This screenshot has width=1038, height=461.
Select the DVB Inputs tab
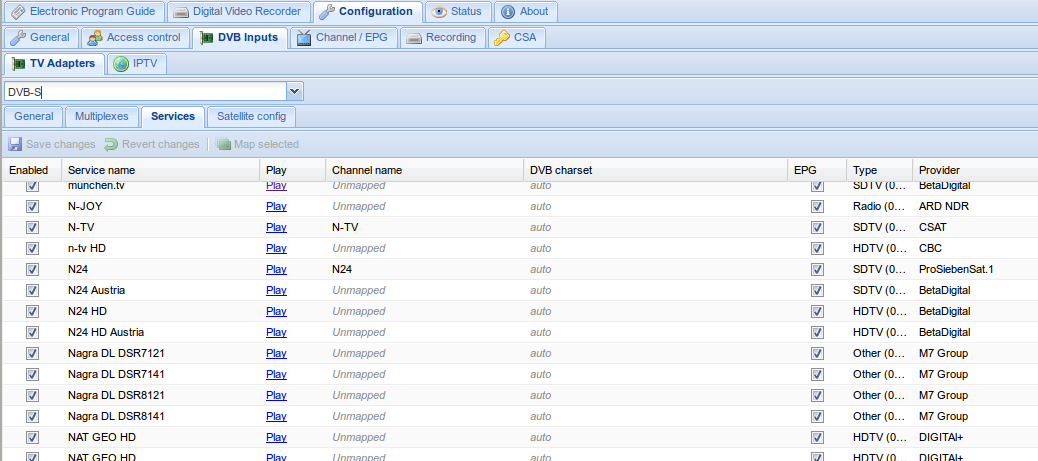[240, 38]
